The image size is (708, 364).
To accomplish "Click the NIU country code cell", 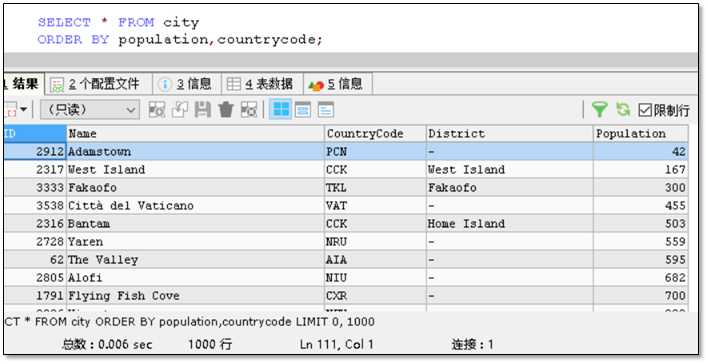I will point(375,277).
